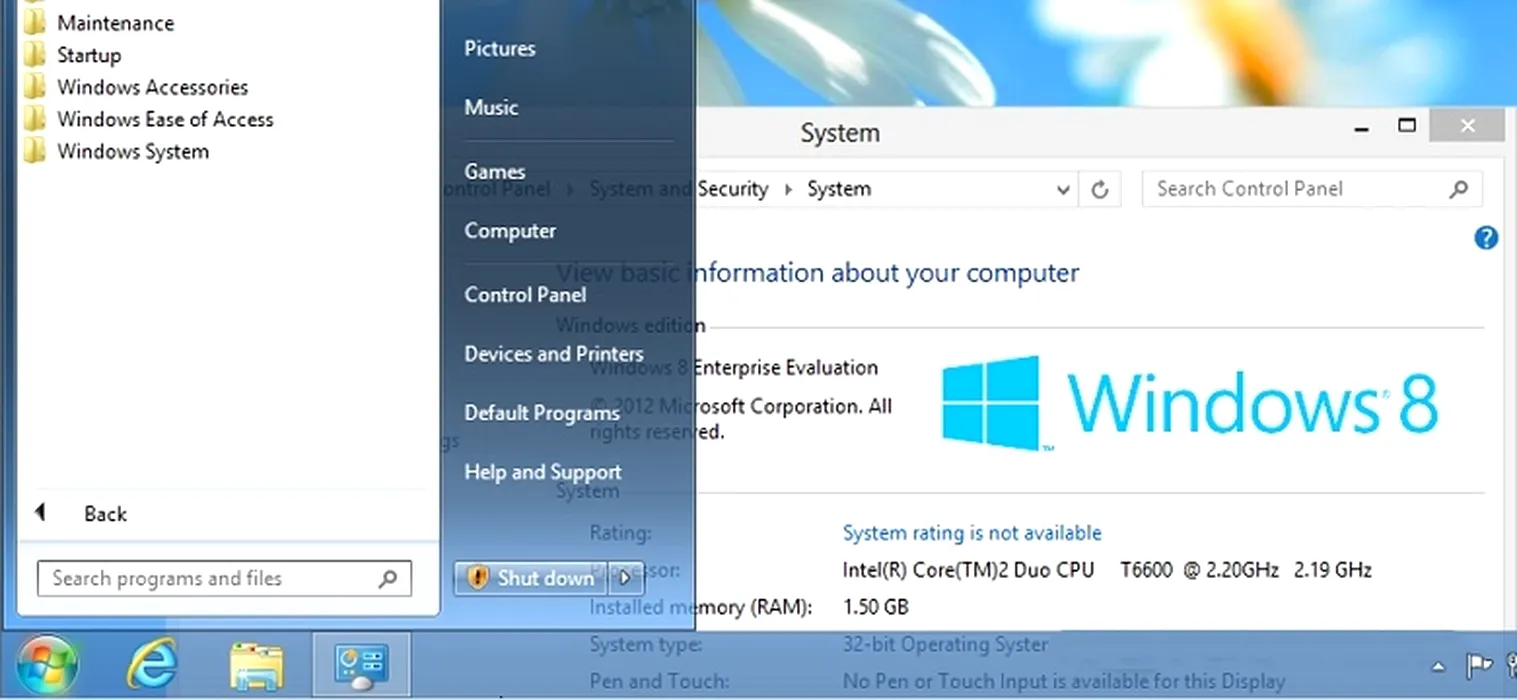
Task: Click the magnifier in Search Control Panel
Action: click(x=1458, y=189)
